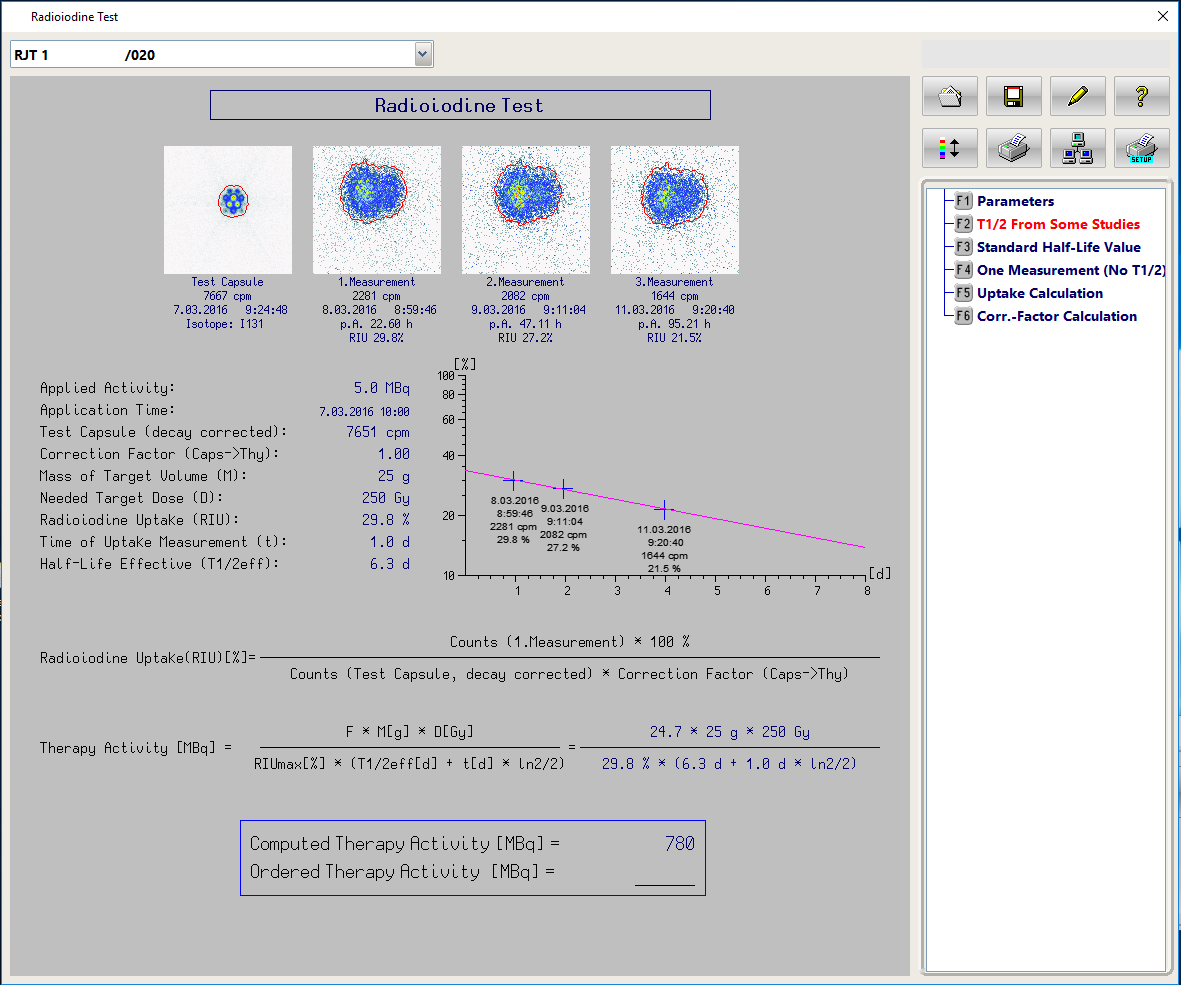Expand the RJT 1 /020 dropdown arrow
Screen dimensions: 1181x985
(423, 54)
